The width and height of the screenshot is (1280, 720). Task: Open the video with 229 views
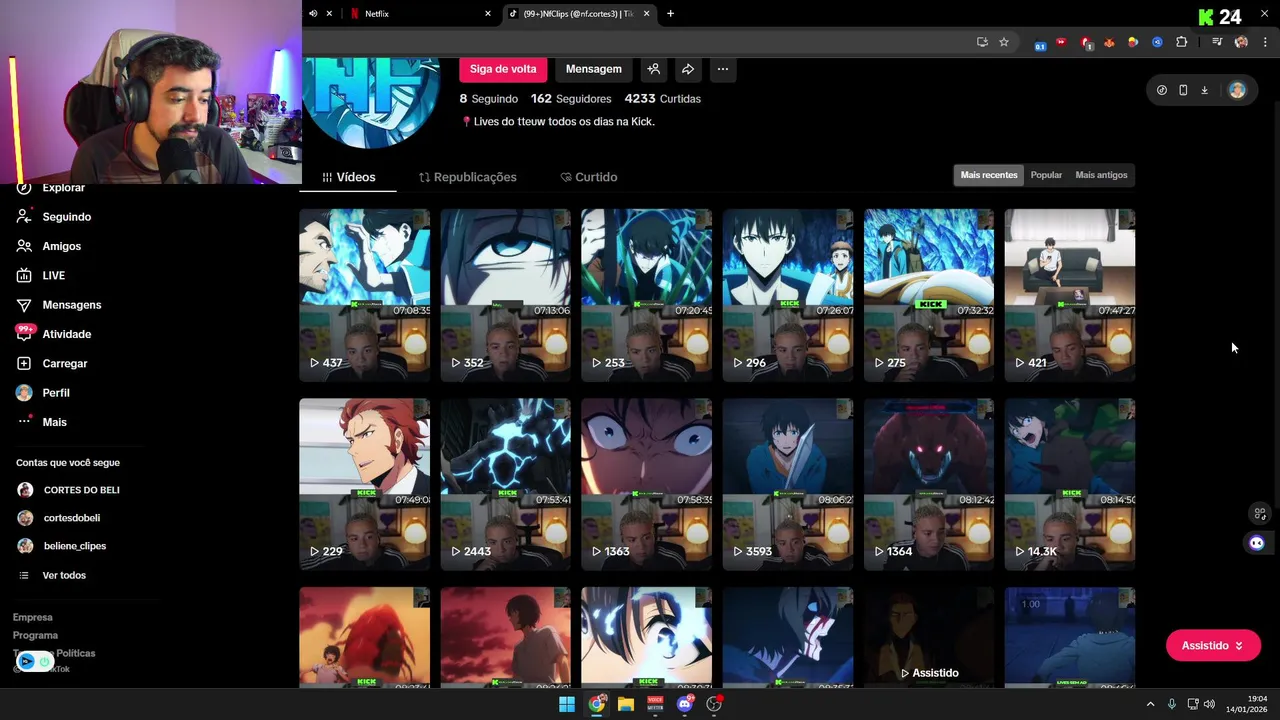click(x=364, y=484)
